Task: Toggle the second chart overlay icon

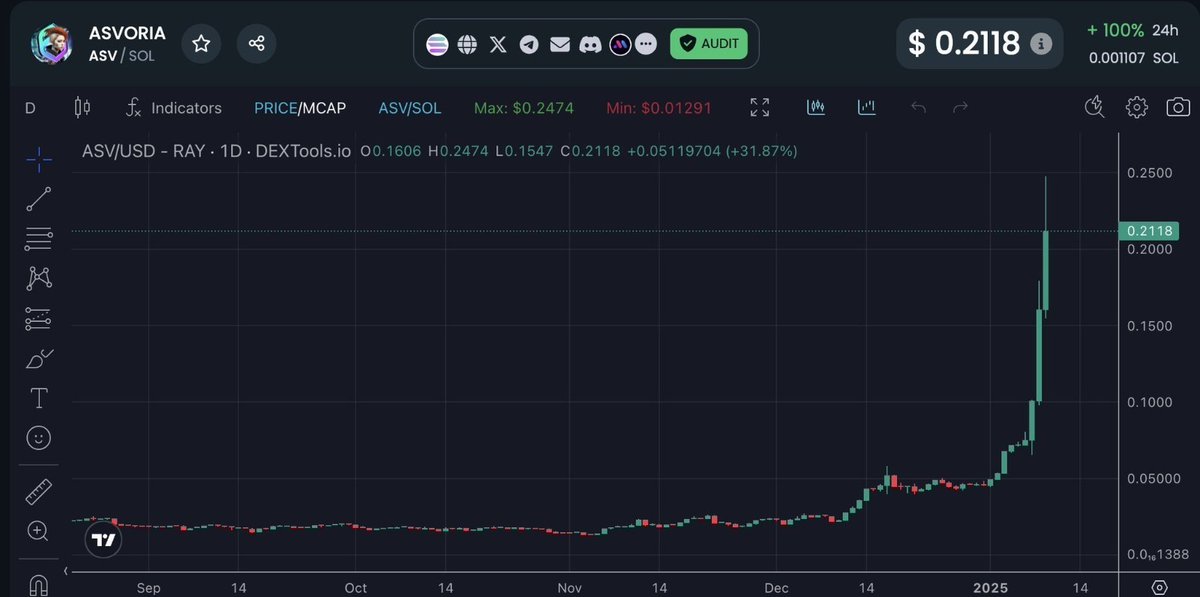Action: (x=866, y=107)
